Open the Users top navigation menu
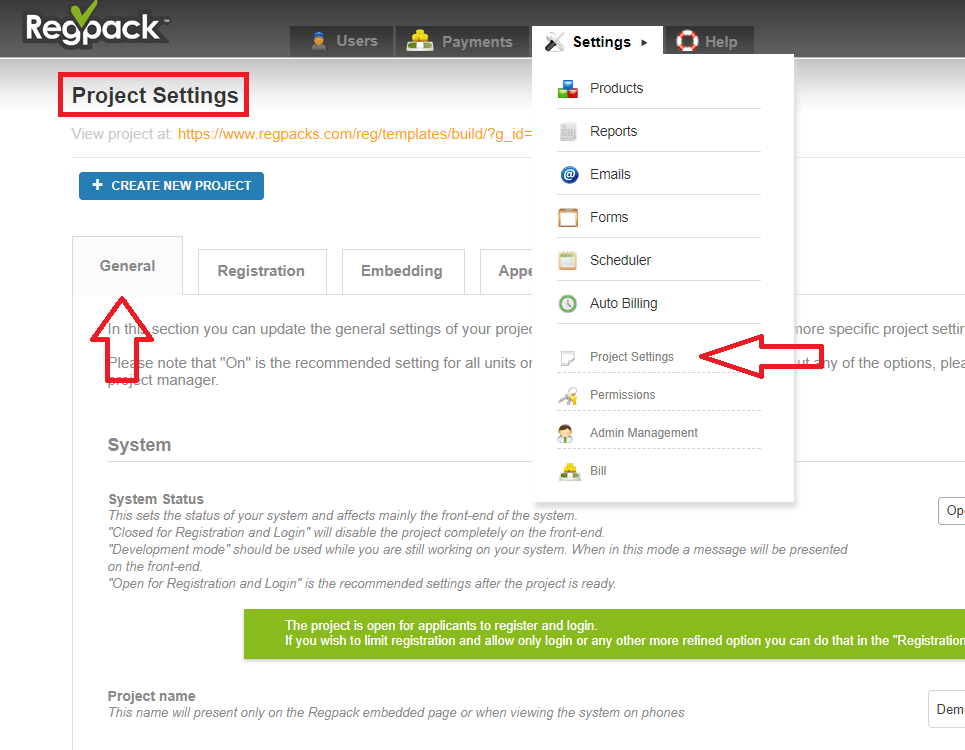This screenshot has width=965, height=750. pyautogui.click(x=344, y=42)
